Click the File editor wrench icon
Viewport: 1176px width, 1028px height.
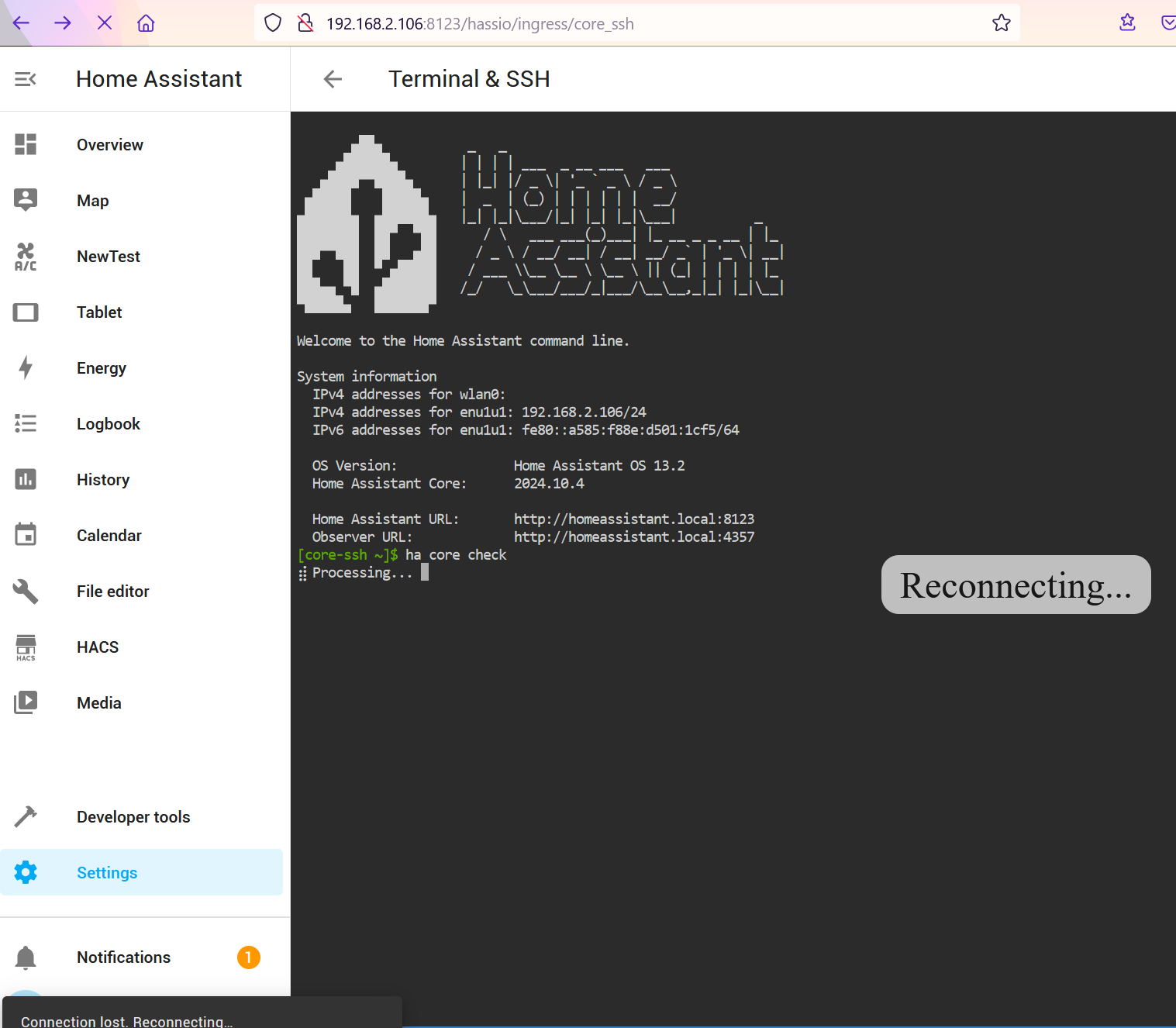(x=26, y=591)
